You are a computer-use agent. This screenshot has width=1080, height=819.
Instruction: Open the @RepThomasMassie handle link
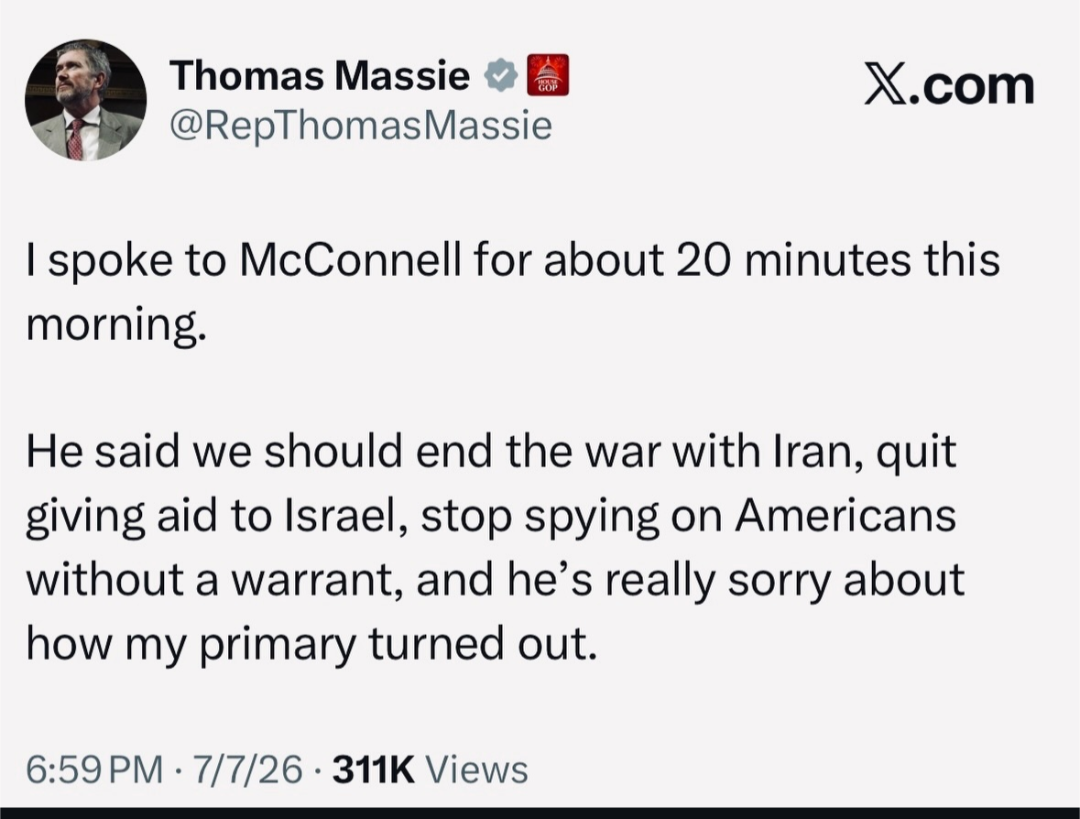pyautogui.click(x=361, y=125)
